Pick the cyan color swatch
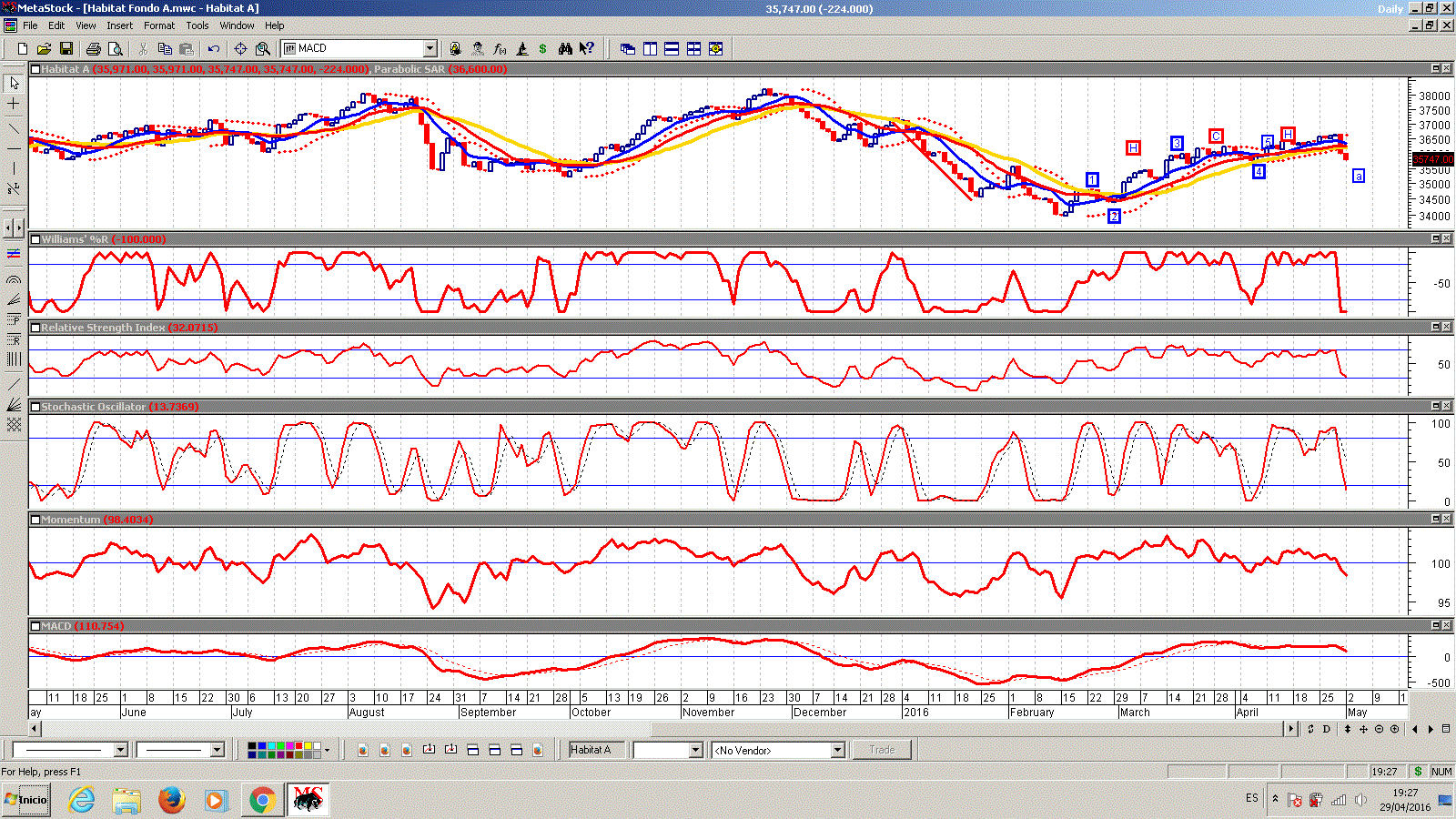The height and width of the screenshot is (819, 1456). [271, 746]
